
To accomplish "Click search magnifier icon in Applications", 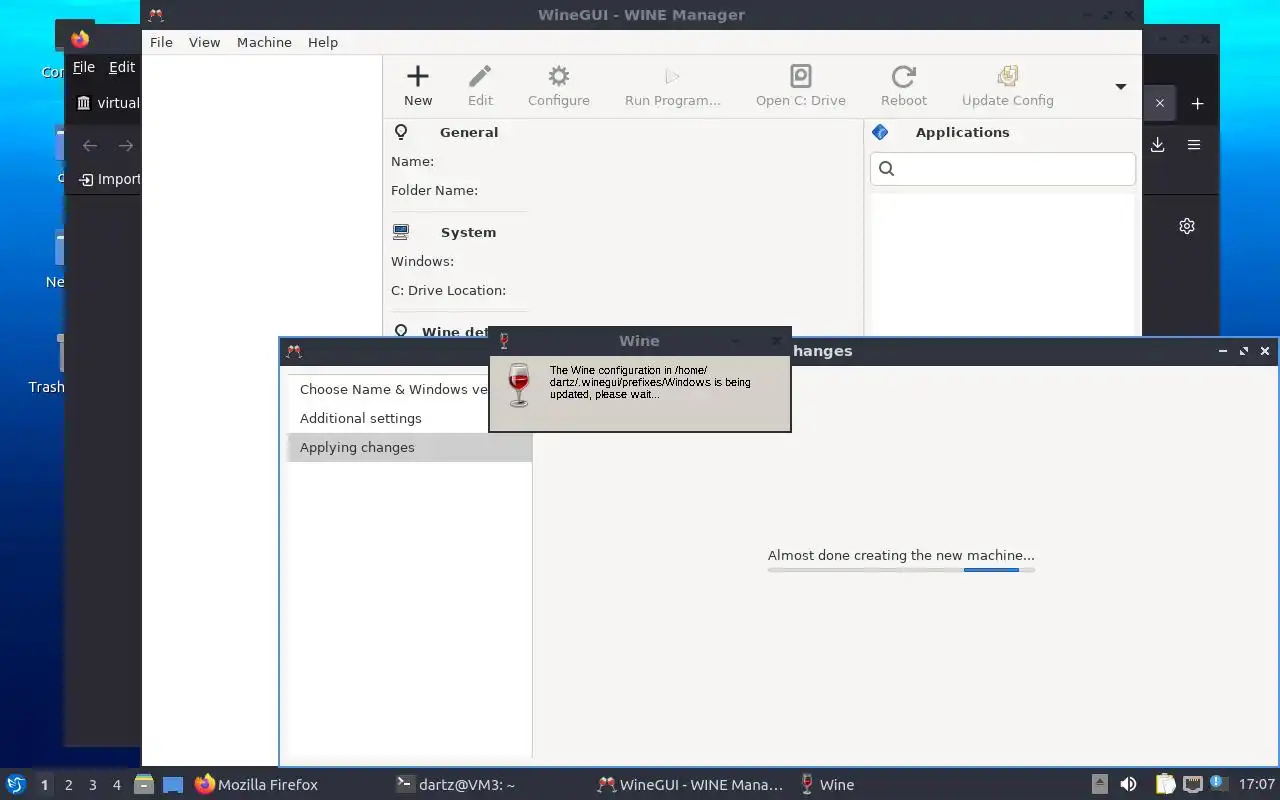I will pos(886,168).
